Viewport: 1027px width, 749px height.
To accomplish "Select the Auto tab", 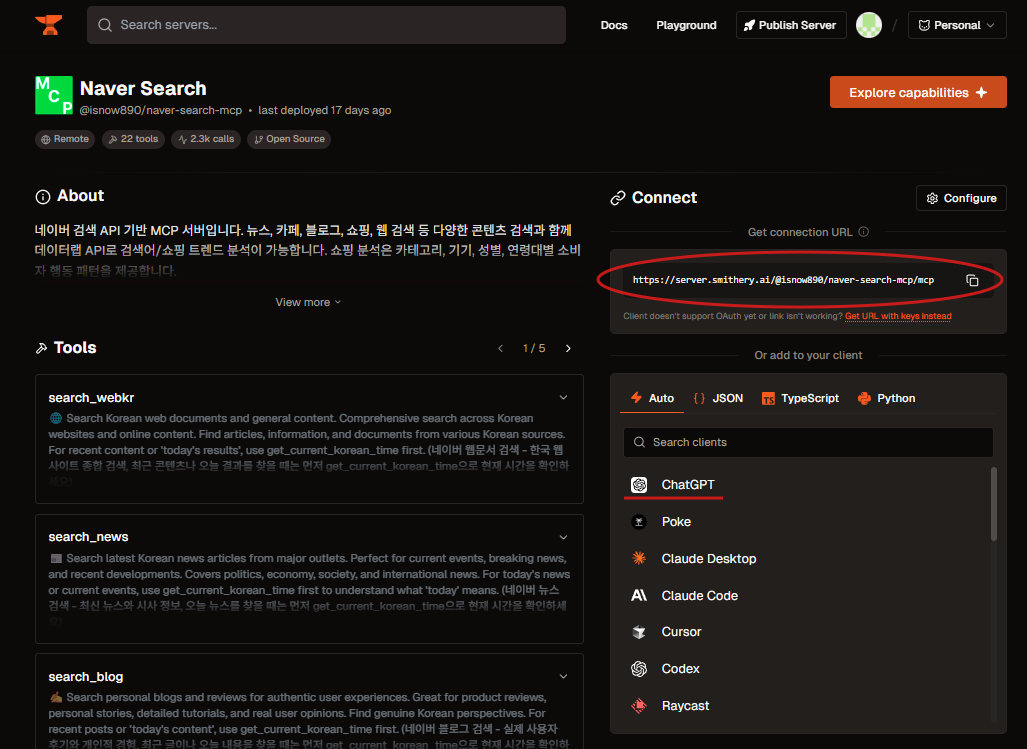I will [652, 398].
